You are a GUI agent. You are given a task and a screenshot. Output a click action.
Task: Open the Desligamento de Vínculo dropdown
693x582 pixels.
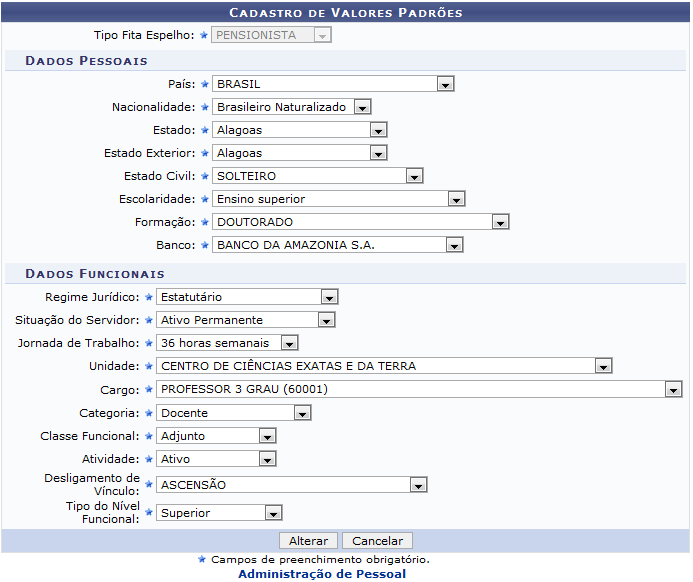[x=292, y=485]
